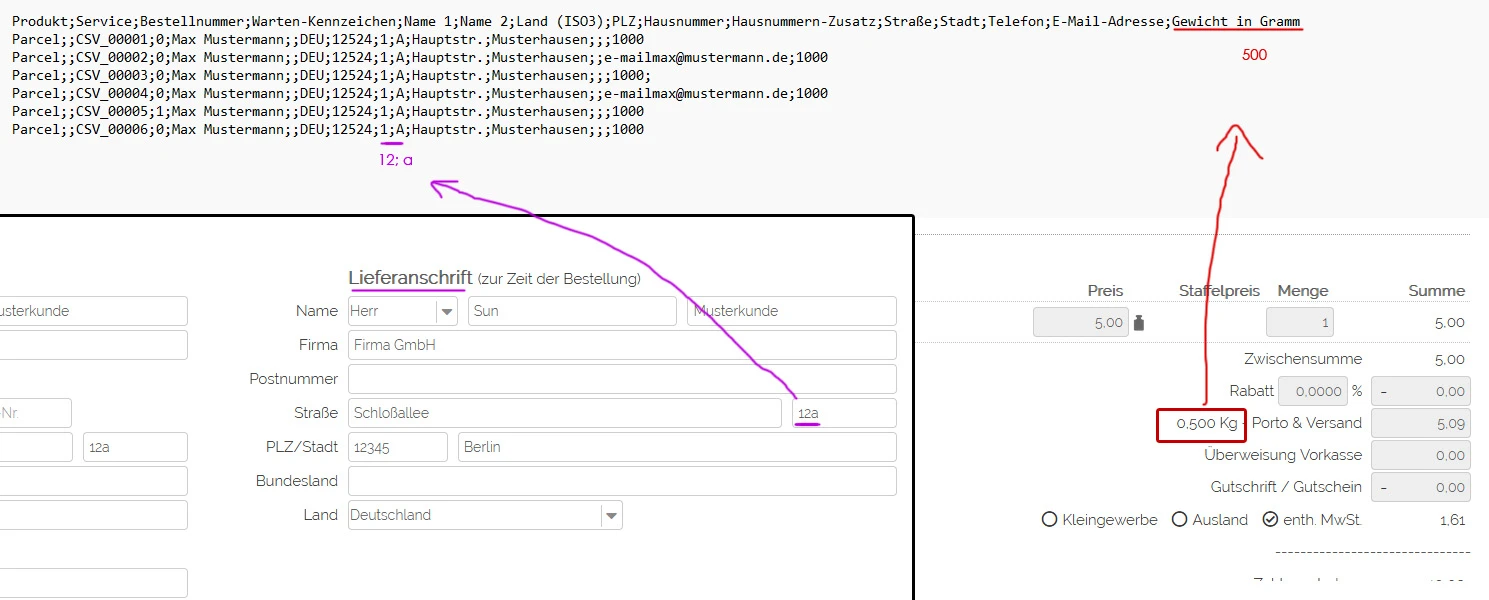Image resolution: width=1489 pixels, height=600 pixels.
Task: Click the delivery house number field 12a
Action: tap(843, 413)
